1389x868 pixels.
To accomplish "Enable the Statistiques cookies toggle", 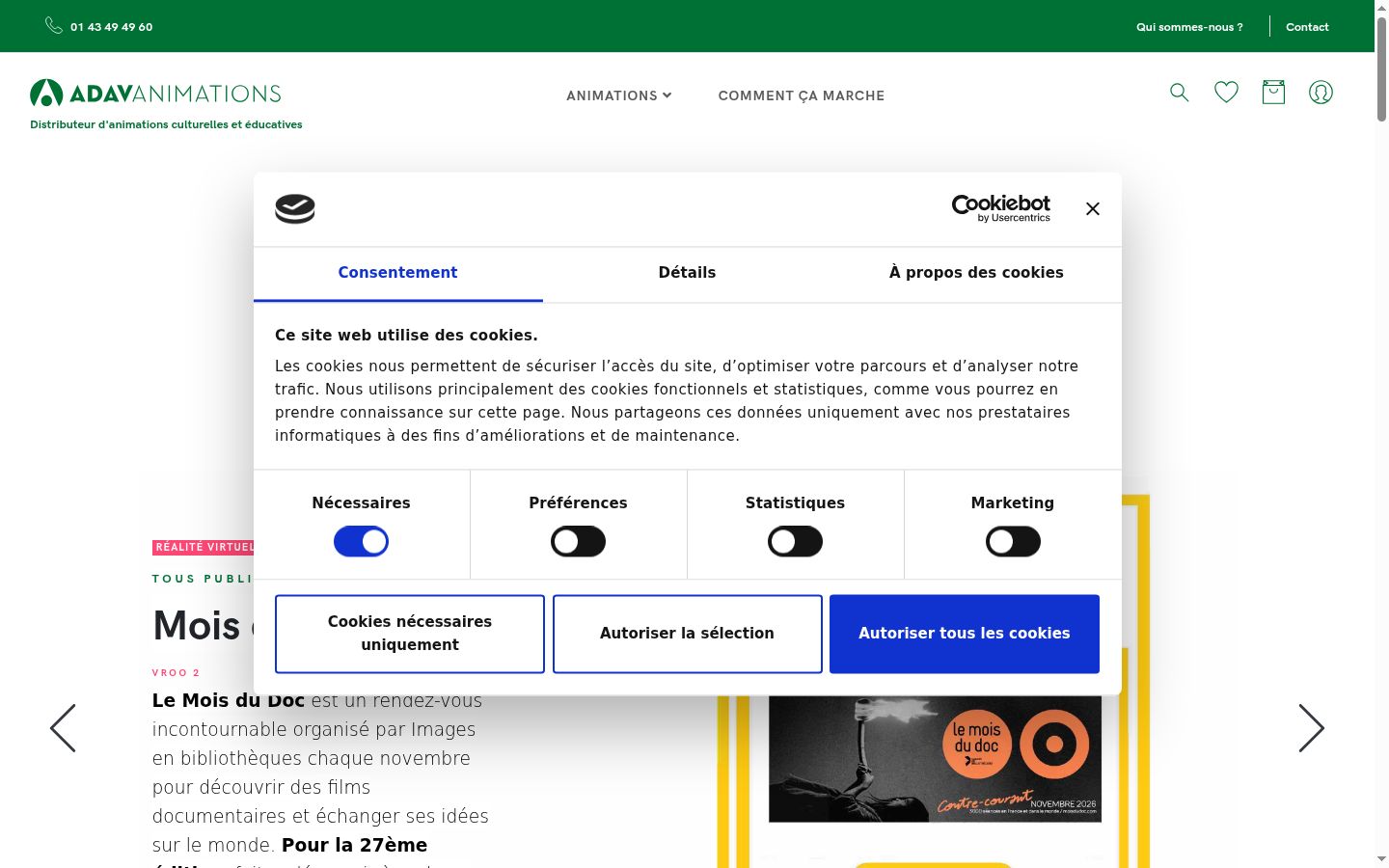I will (795, 542).
